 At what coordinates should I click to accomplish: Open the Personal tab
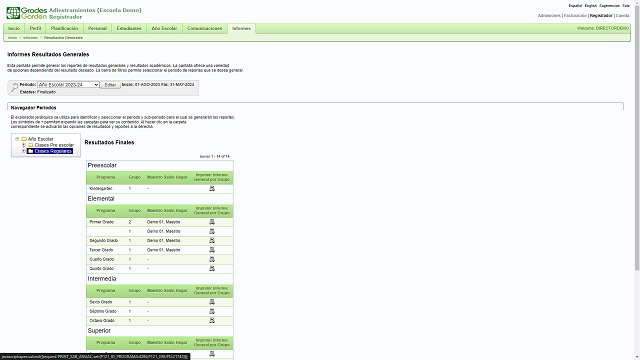[x=97, y=29]
